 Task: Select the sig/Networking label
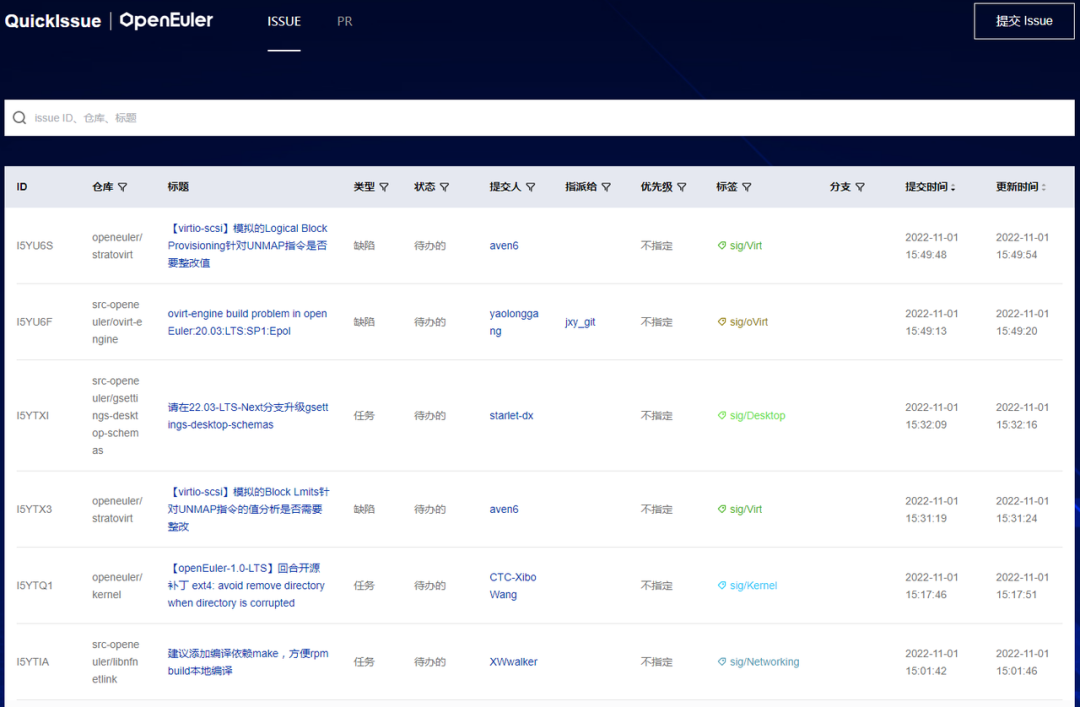(x=765, y=662)
